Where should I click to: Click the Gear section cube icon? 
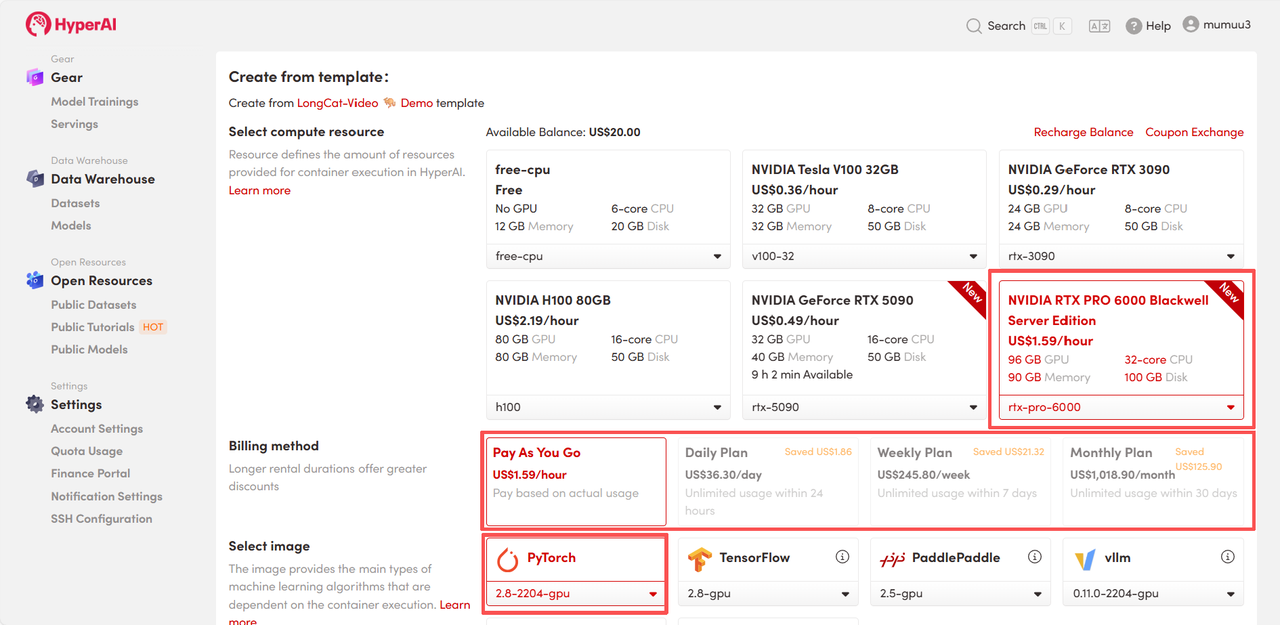tap(35, 77)
